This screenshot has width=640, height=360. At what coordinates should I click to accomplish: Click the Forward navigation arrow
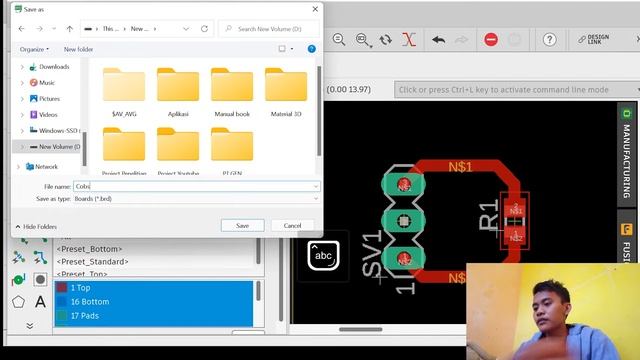[39, 29]
